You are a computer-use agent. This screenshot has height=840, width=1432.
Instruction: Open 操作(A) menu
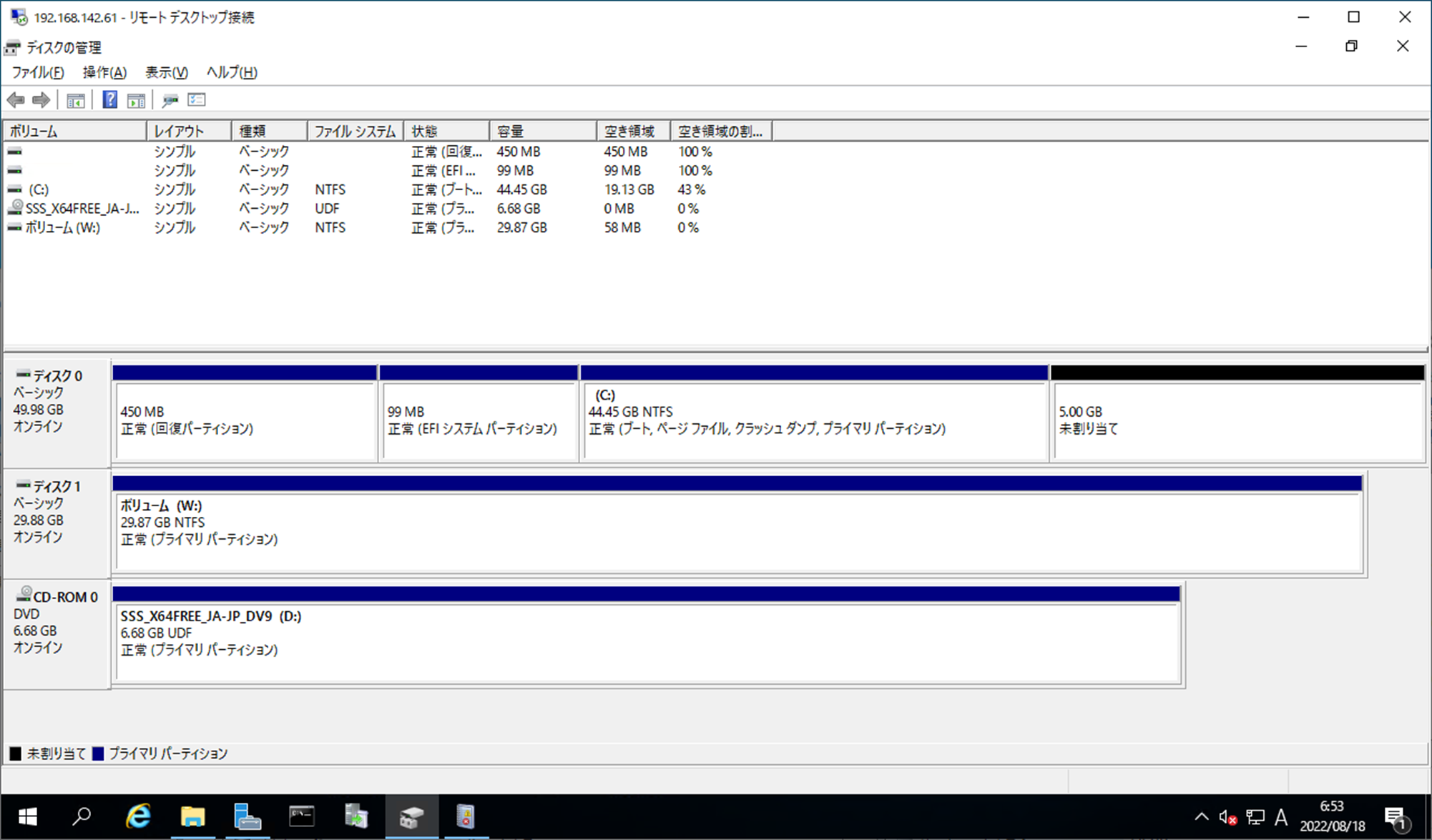point(104,72)
